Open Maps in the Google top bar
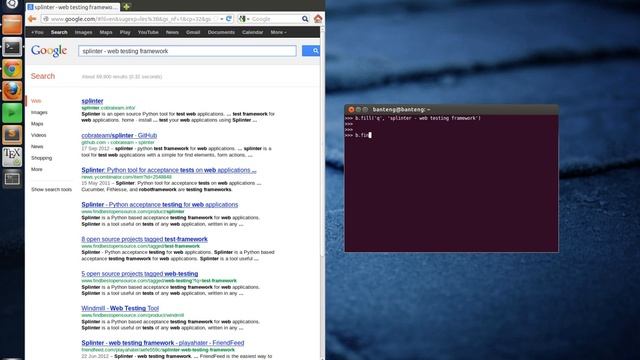This screenshot has width=640, height=360. click(x=106, y=32)
